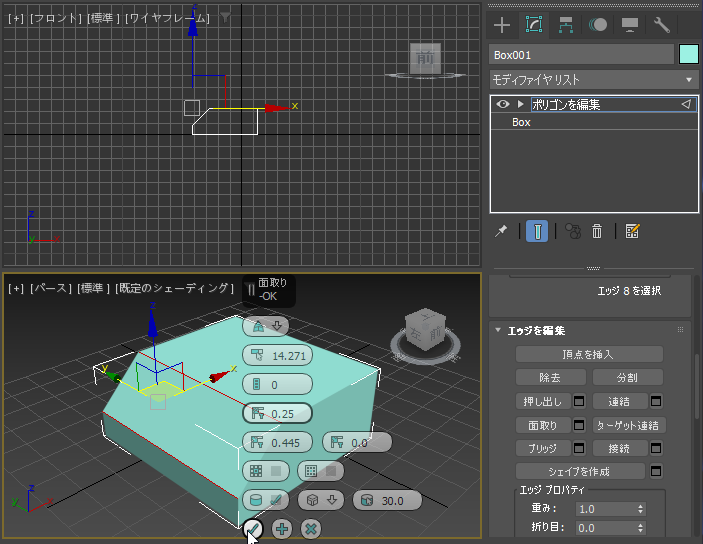Click the caddy 0.0 value field
The height and width of the screenshot is (544, 703).
(357, 443)
